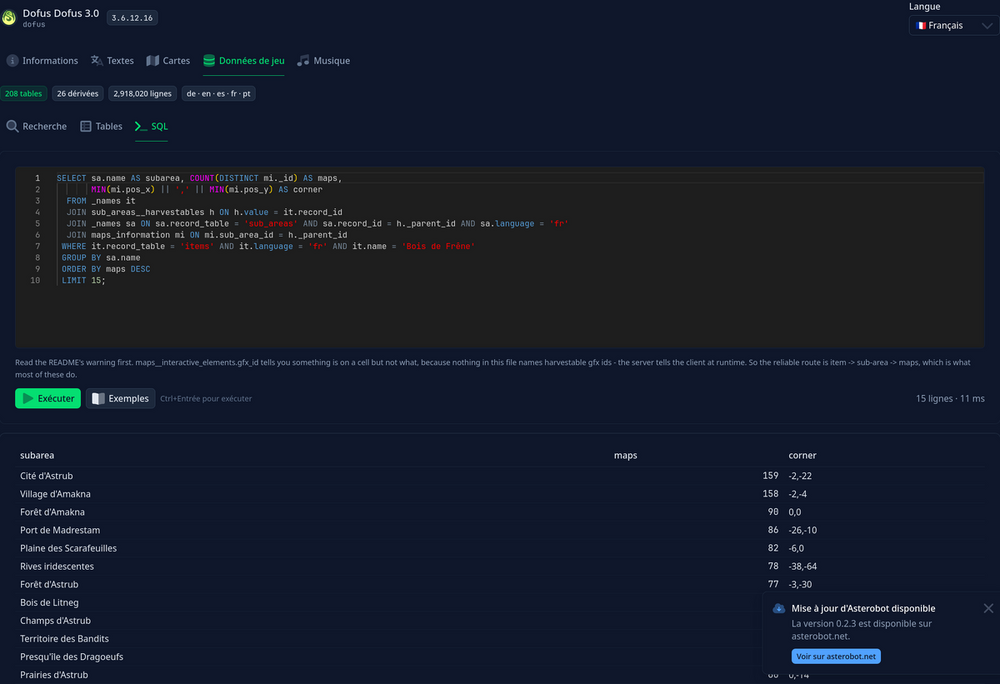
Task: Dismiss the Asterobot update notification
Action: (988, 608)
